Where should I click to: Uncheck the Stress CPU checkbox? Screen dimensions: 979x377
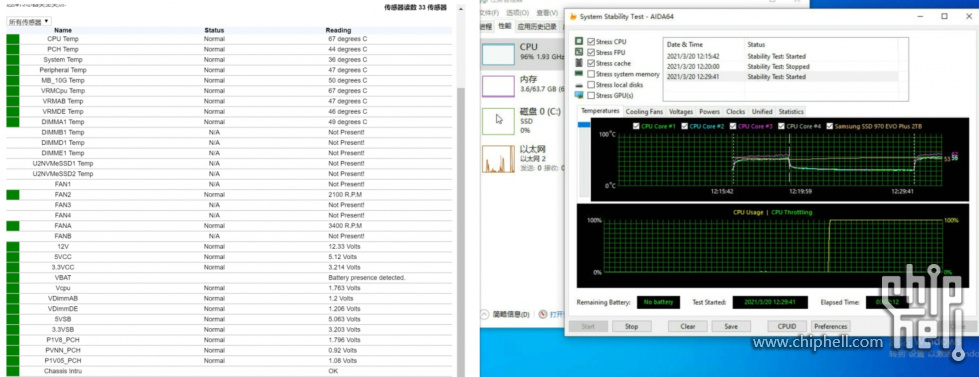tap(591, 42)
